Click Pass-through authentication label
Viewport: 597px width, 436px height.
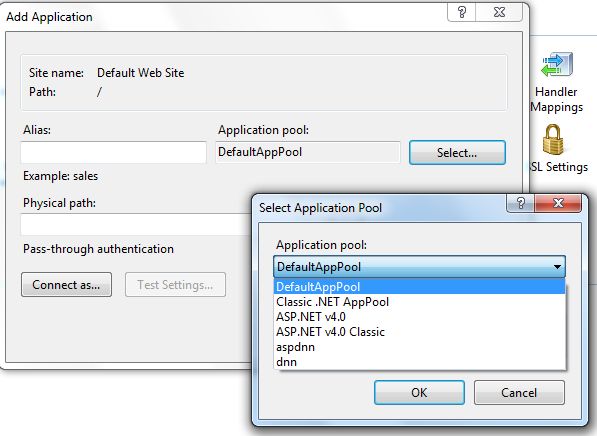coord(98,249)
